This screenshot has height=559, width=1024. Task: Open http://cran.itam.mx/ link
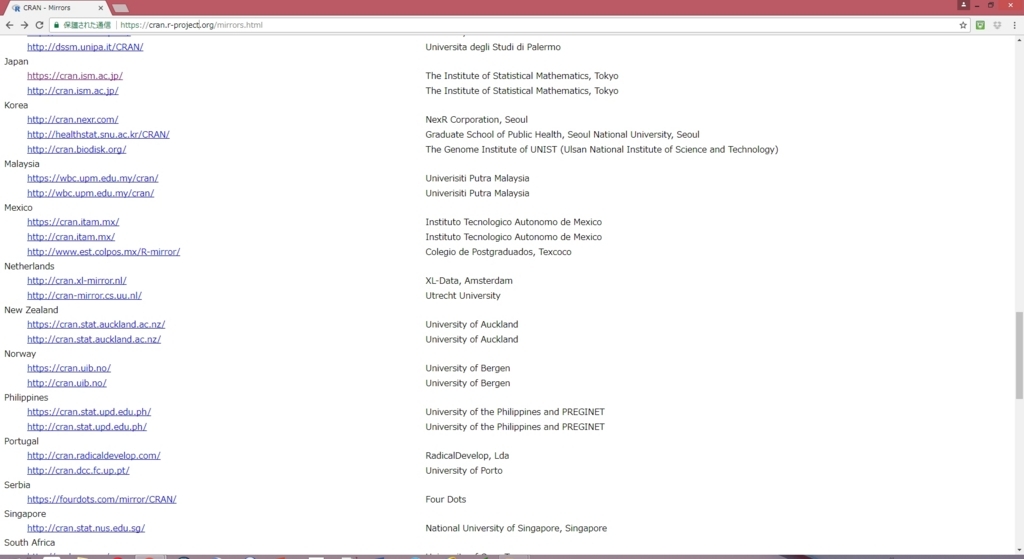(71, 237)
